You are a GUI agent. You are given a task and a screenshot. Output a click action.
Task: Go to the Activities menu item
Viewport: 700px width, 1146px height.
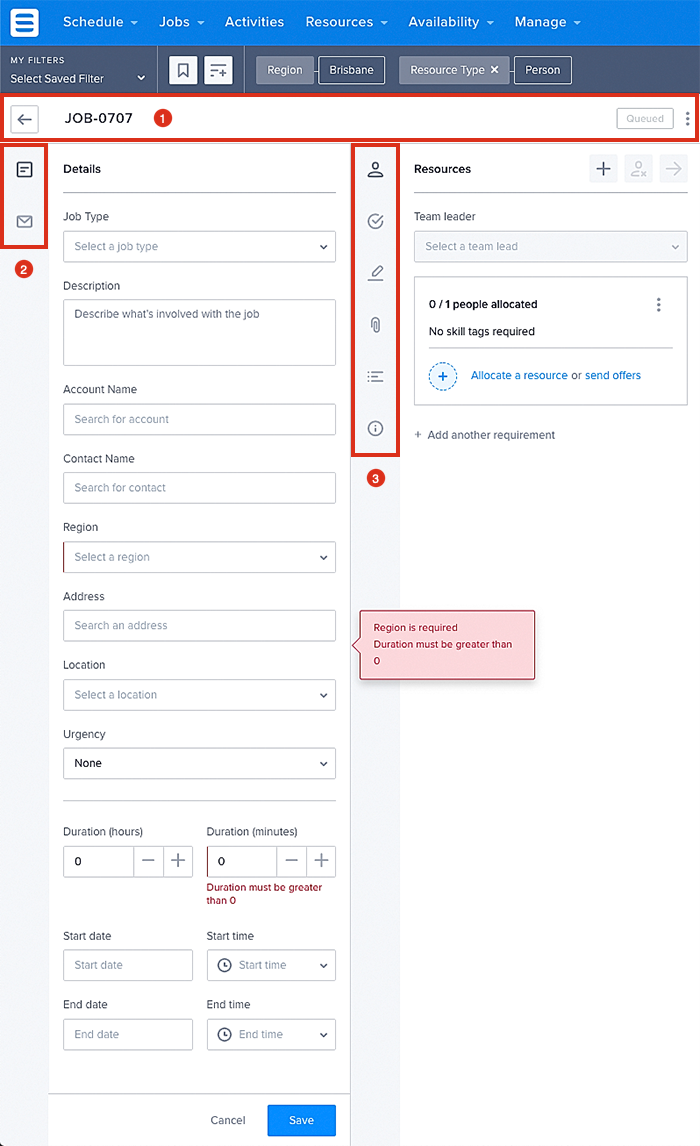click(254, 22)
